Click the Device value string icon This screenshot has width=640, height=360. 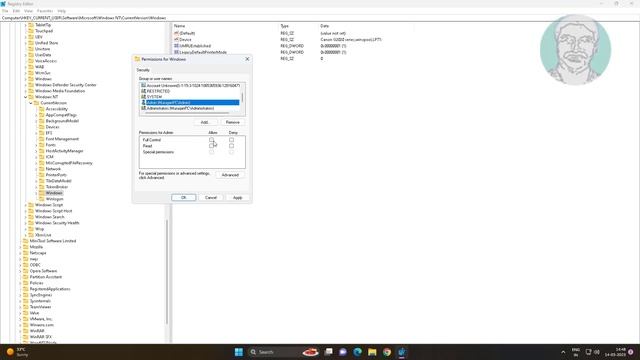[176, 40]
